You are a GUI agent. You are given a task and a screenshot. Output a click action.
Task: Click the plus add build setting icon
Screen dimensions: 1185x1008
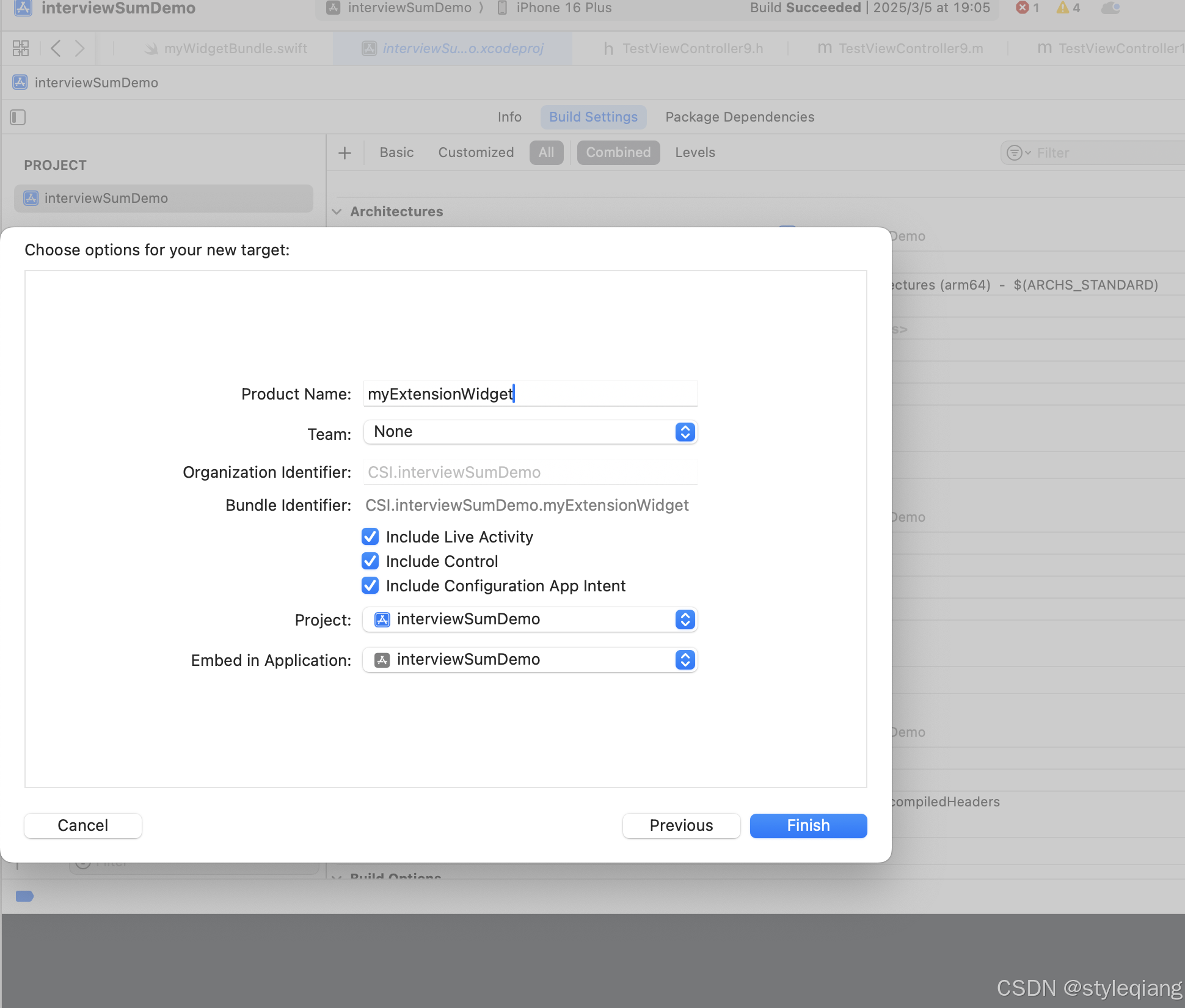coord(345,153)
